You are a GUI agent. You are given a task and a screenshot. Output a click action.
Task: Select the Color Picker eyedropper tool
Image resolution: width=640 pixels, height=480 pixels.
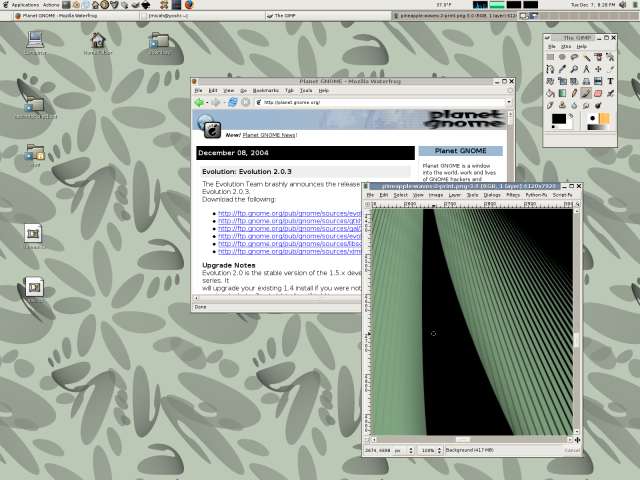[562, 69]
